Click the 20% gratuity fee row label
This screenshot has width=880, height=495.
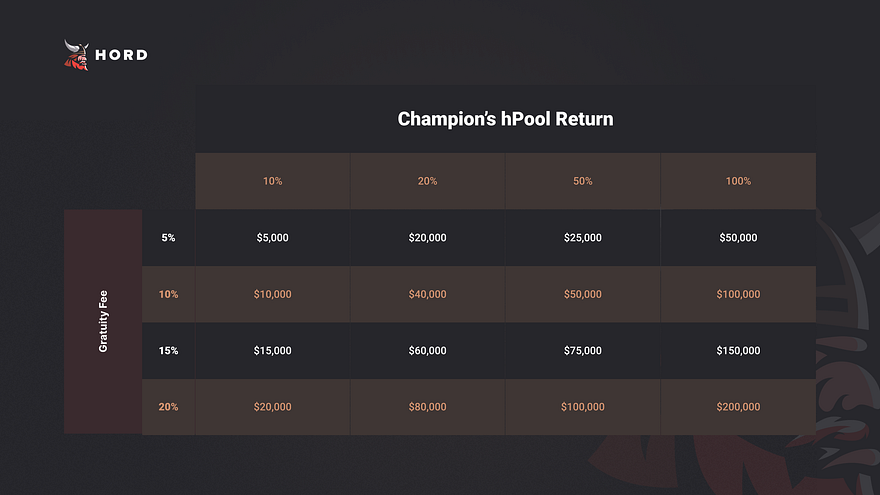click(168, 407)
